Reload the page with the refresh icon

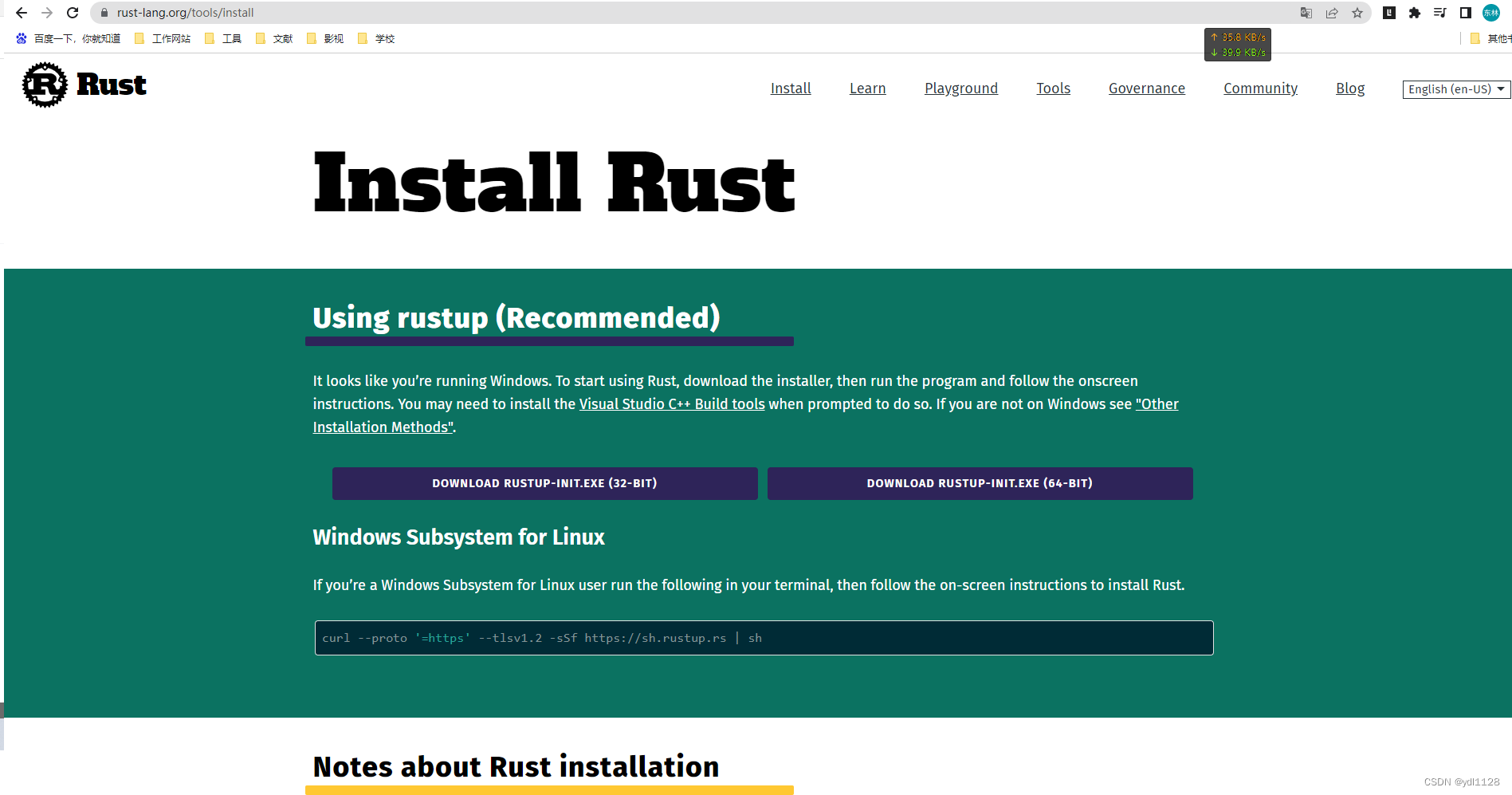(x=73, y=13)
